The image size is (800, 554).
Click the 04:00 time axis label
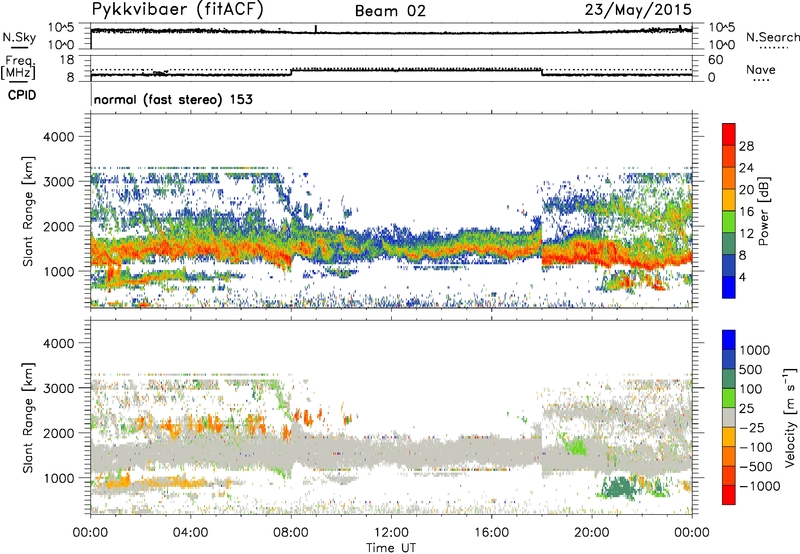pos(190,533)
